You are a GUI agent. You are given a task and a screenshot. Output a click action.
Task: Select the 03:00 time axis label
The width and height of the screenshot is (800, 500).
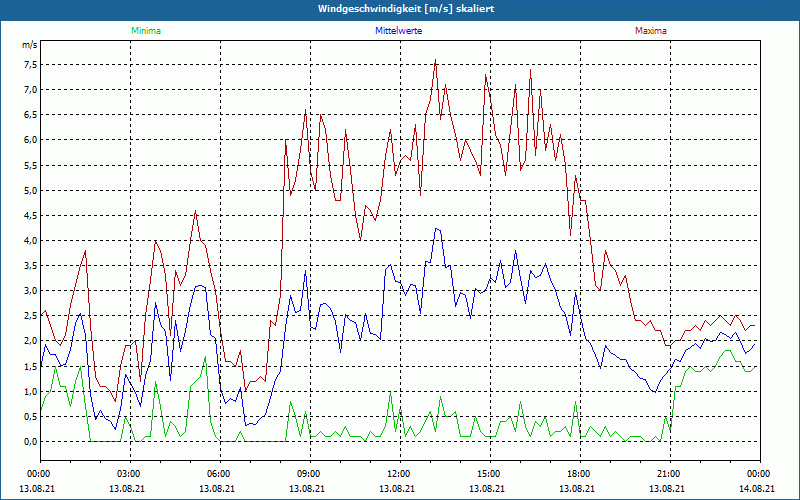click(129, 474)
